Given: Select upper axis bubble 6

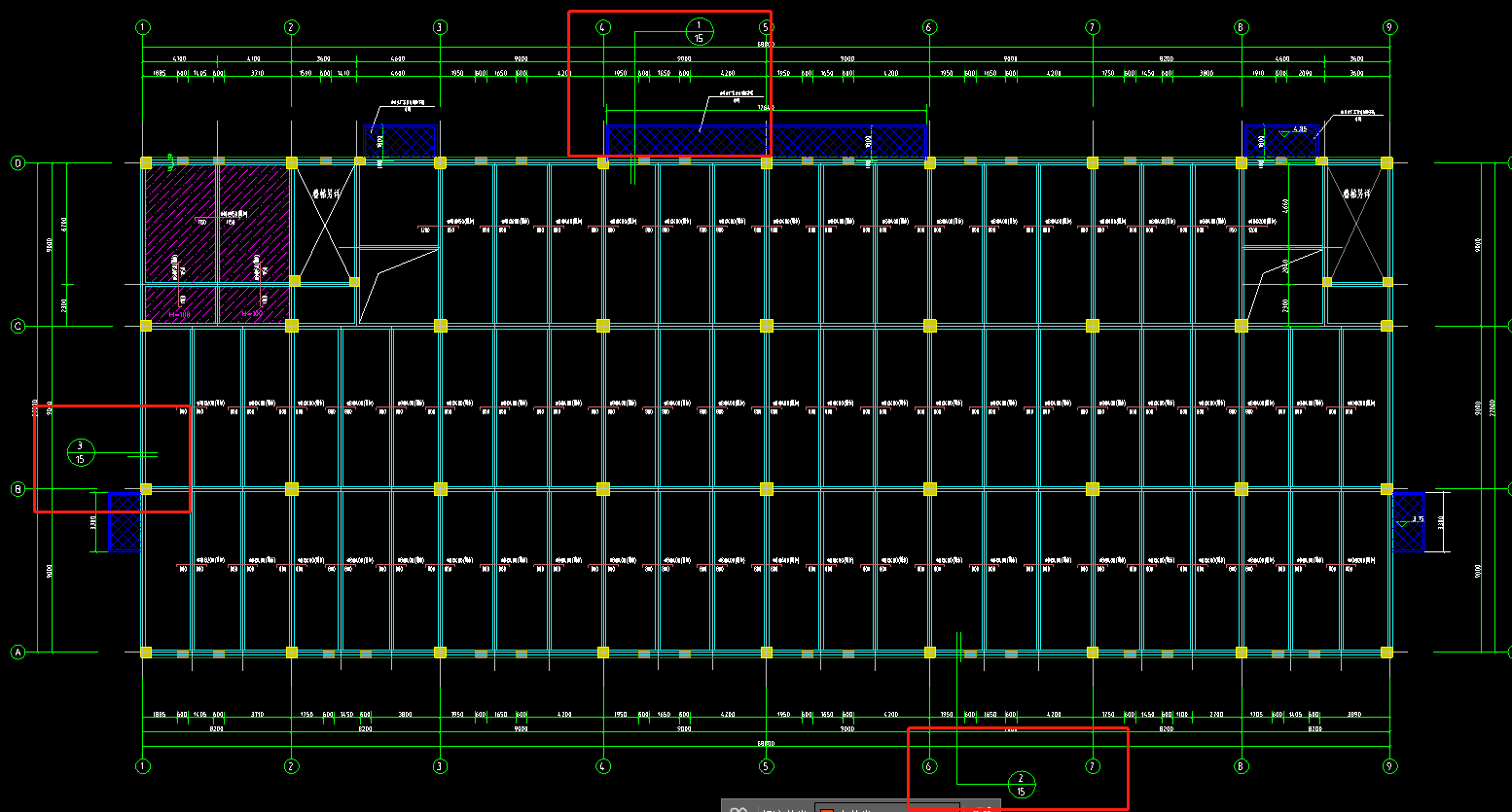Looking at the screenshot, I should [928, 27].
